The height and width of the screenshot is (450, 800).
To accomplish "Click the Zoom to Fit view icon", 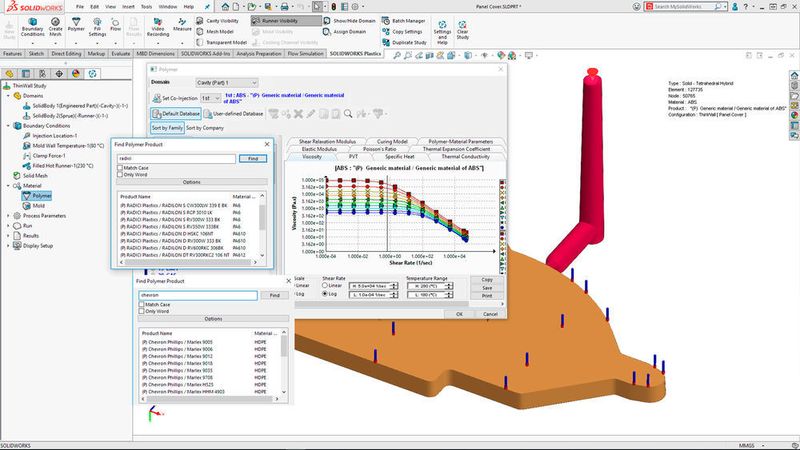I will (x=396, y=55).
